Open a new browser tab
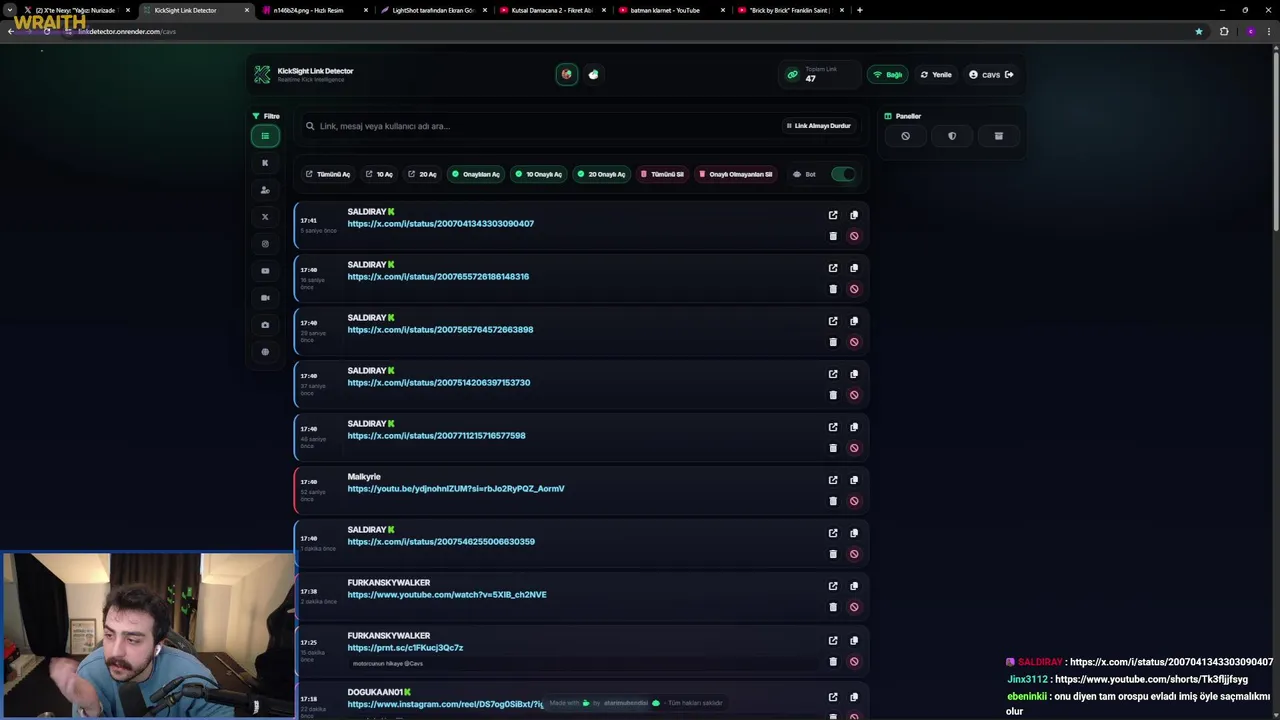The image size is (1280, 720). coord(860,10)
